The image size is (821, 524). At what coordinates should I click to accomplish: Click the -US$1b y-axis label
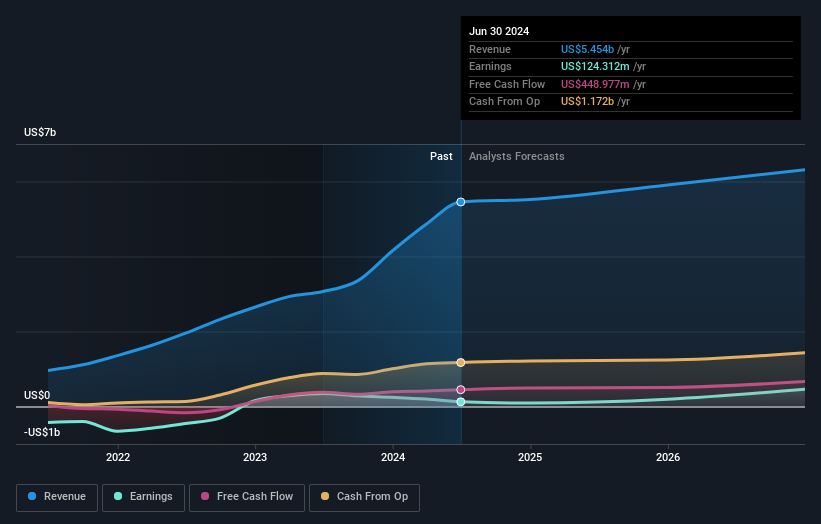click(x=42, y=432)
